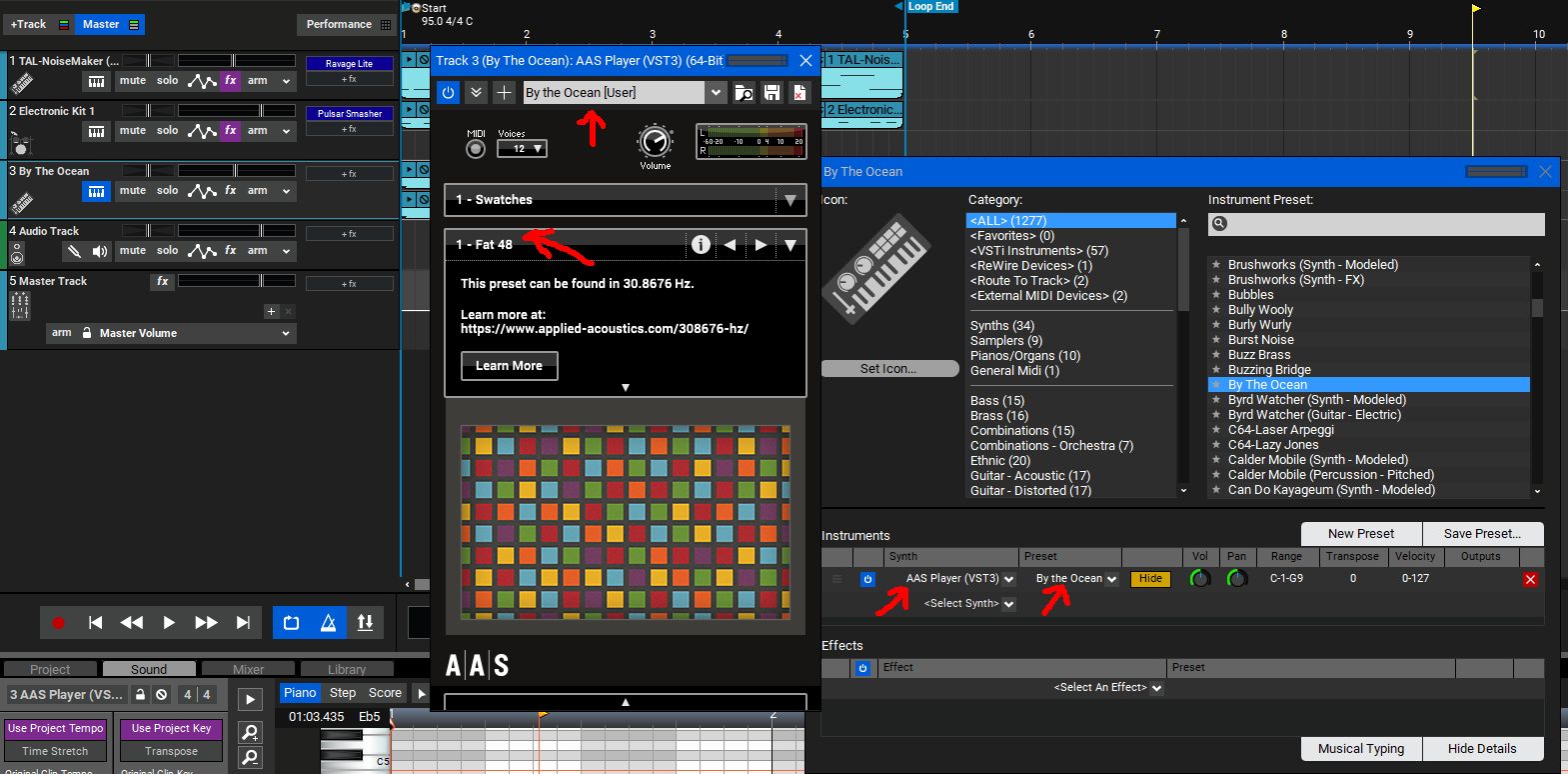1568x774 pixels.
Task: Expand the 1 - Fat 48 preset dropdown
Action: point(790,245)
